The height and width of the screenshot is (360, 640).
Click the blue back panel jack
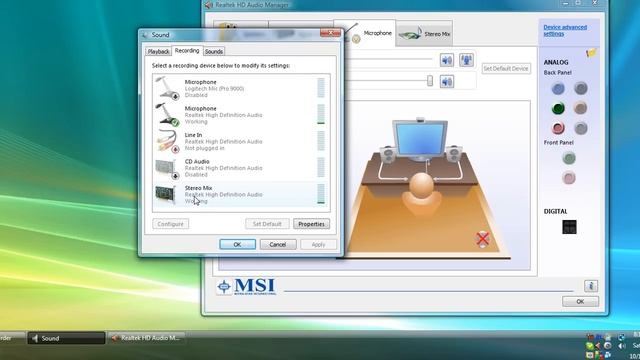[558, 88]
